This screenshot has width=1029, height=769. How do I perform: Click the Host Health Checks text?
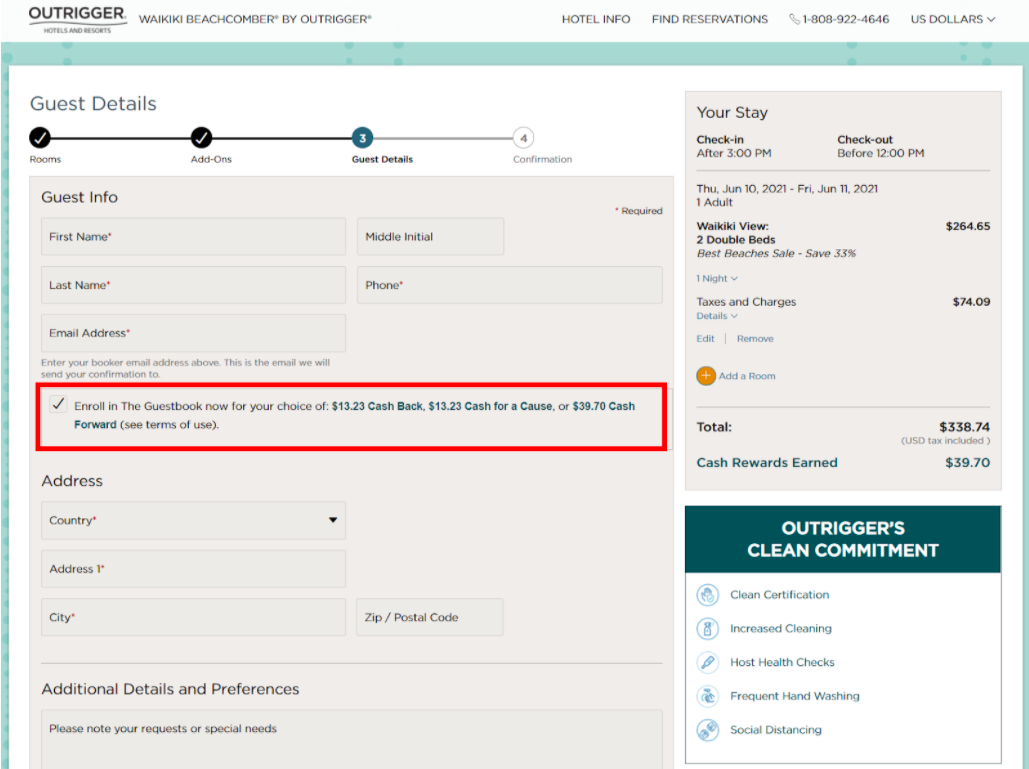pos(782,663)
